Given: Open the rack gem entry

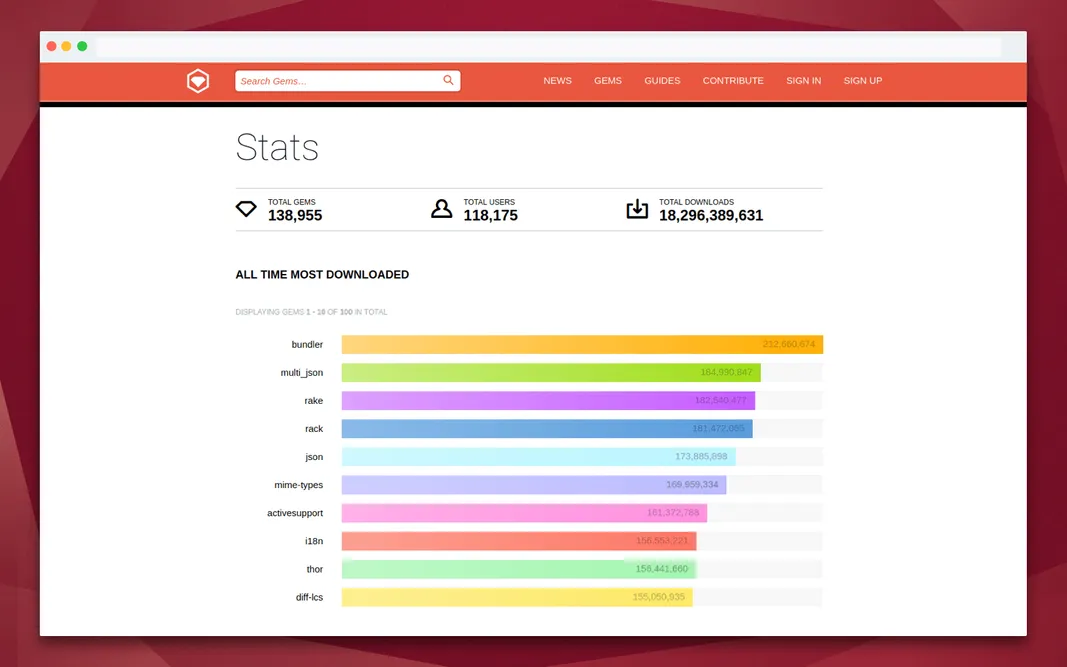Looking at the screenshot, I should click(313, 428).
